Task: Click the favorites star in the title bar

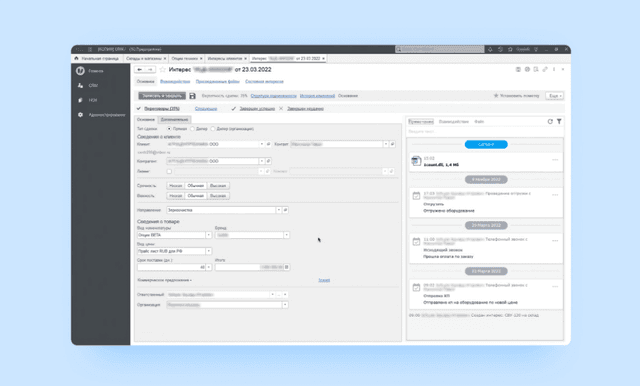Action: click(x=510, y=49)
